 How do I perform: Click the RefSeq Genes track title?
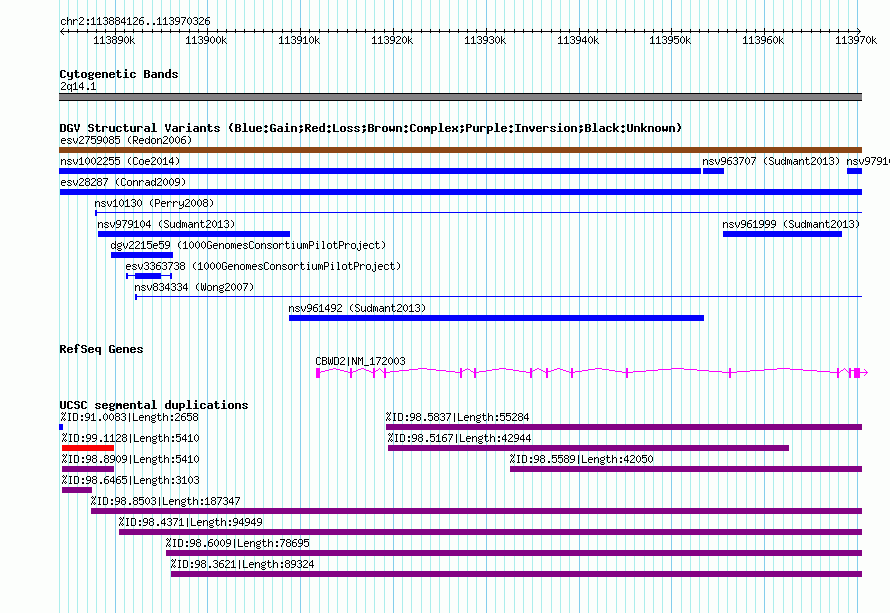tap(101, 349)
